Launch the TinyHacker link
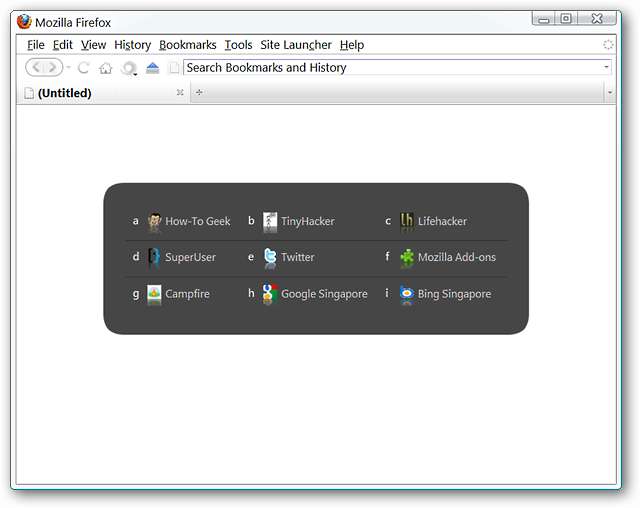Image resolution: width=640 pixels, height=508 pixels. [308, 221]
